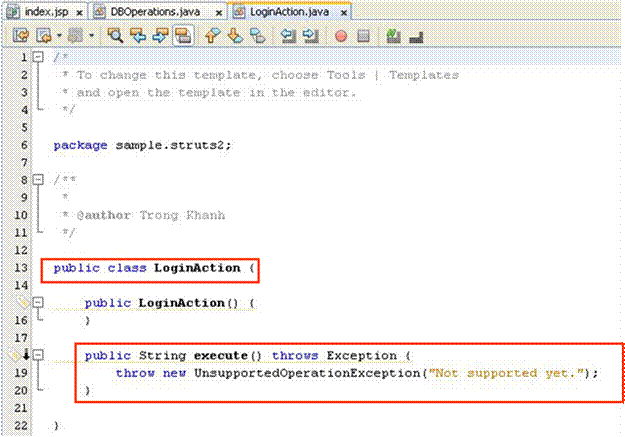Open the Back history dropdown arrow
This screenshot has height=437, width=625.
(59, 36)
